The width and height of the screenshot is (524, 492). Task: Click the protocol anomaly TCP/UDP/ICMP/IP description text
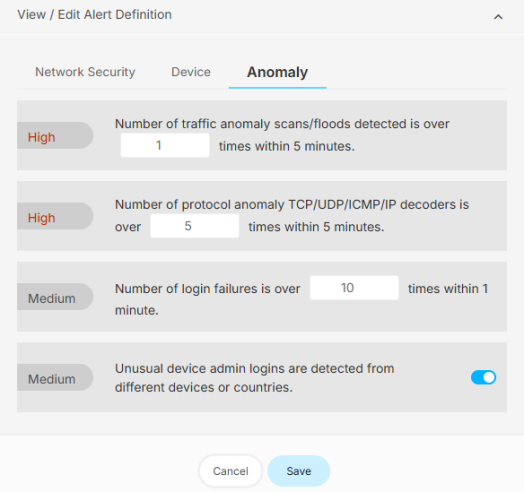click(x=292, y=204)
